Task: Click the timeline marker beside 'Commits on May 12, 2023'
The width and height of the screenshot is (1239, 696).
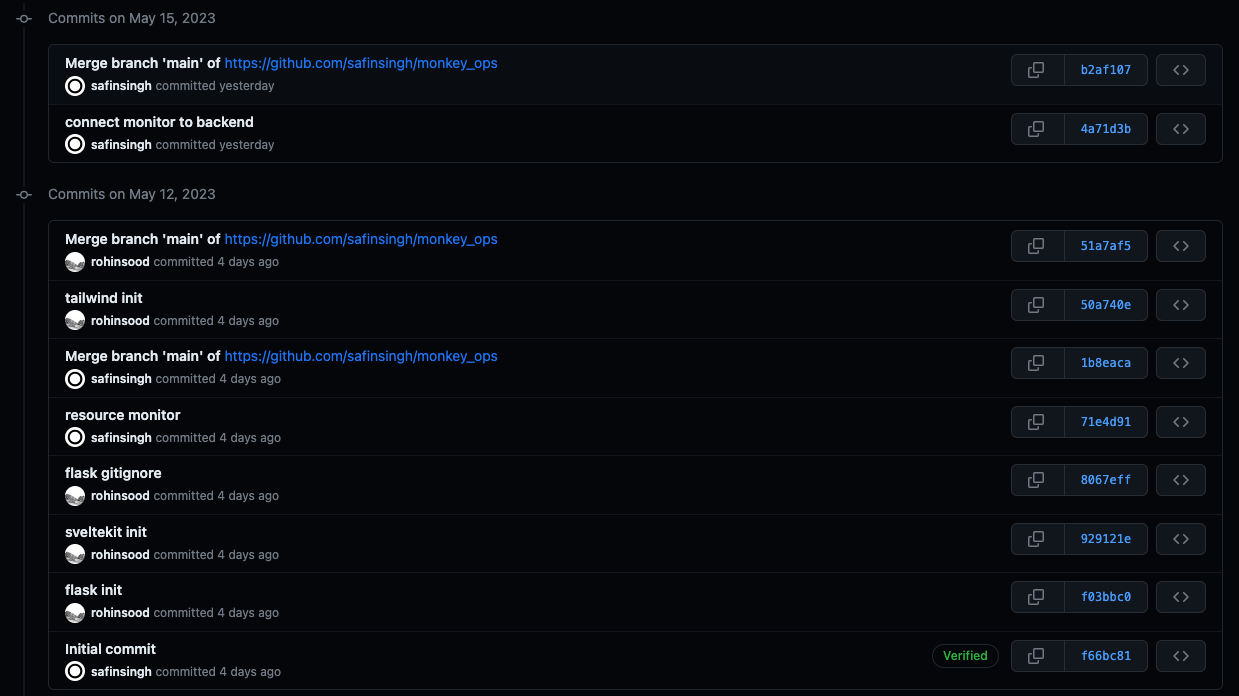Action: [24, 194]
